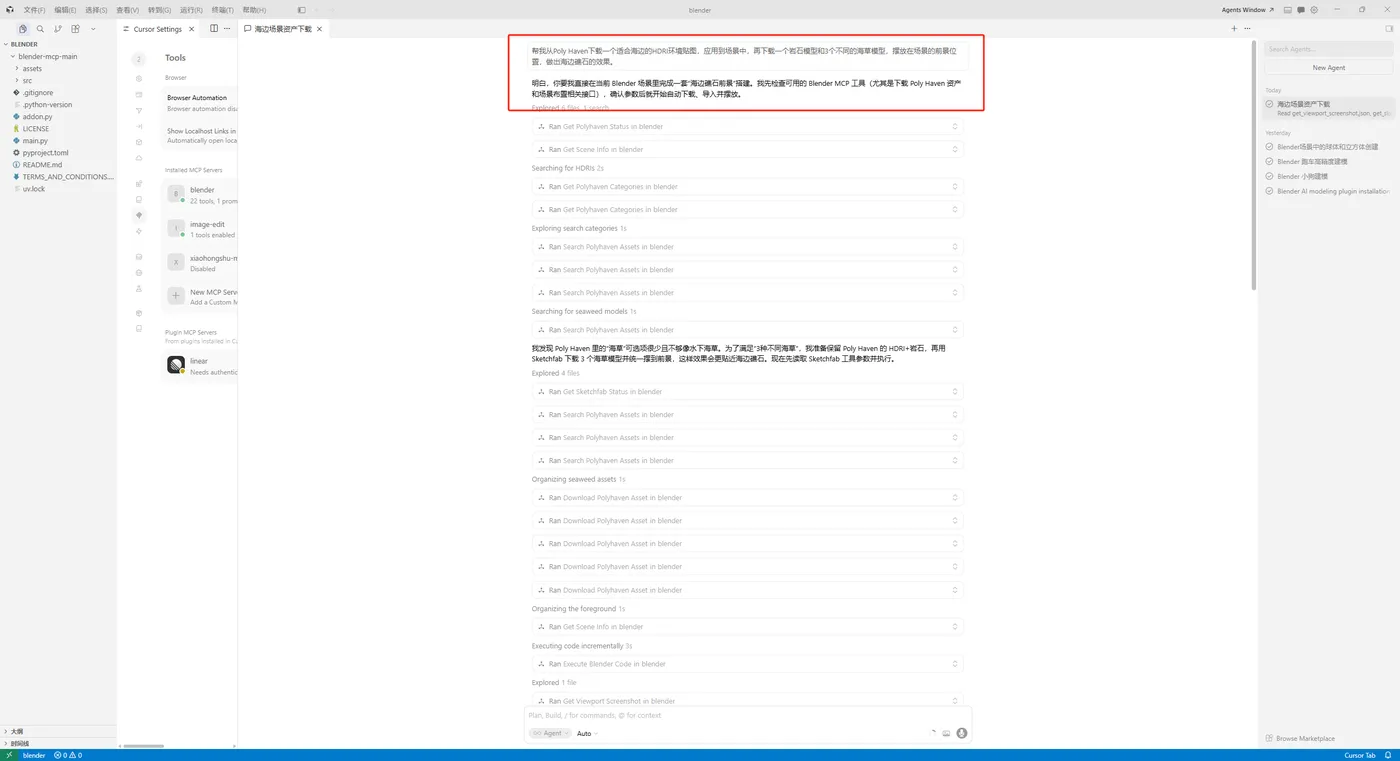Select the gear icon in settings navigation
The width and height of the screenshot is (1400, 761).
pyautogui.click(x=139, y=78)
